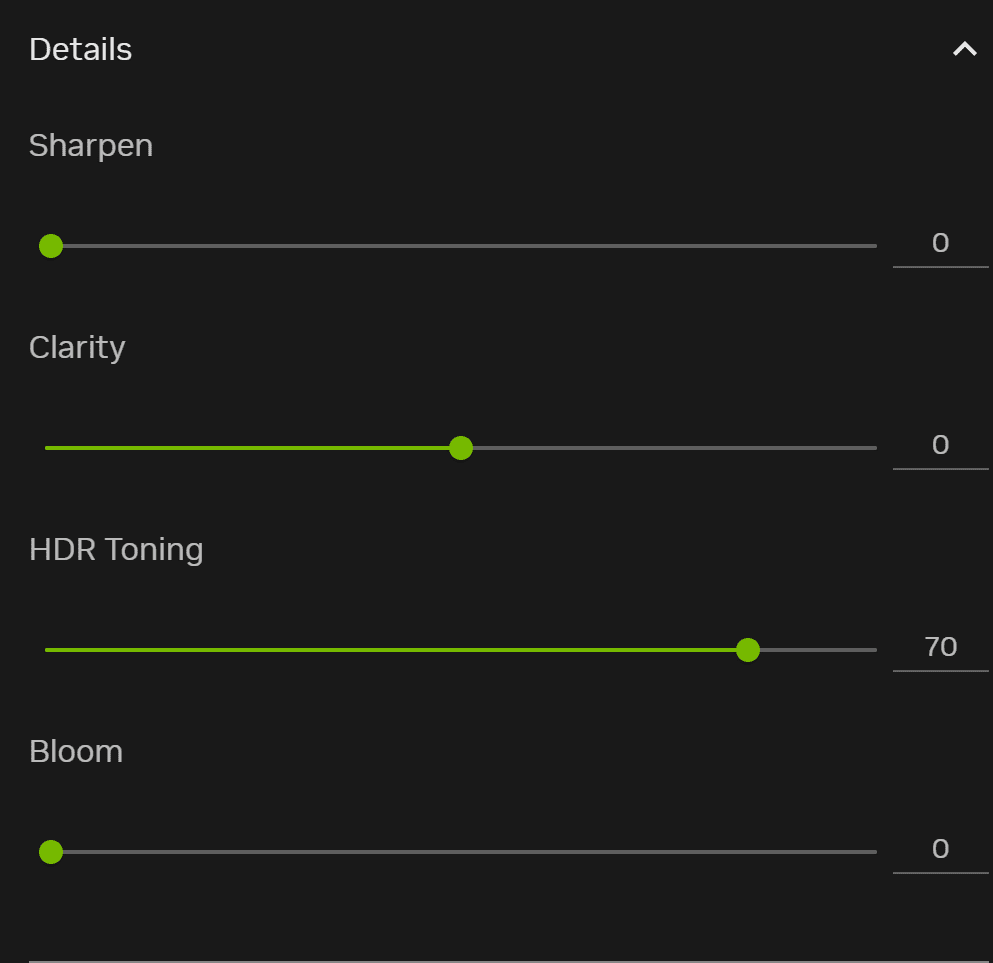This screenshot has width=993, height=963.
Task: Collapse the Details section chevron
Action: pos(964,49)
